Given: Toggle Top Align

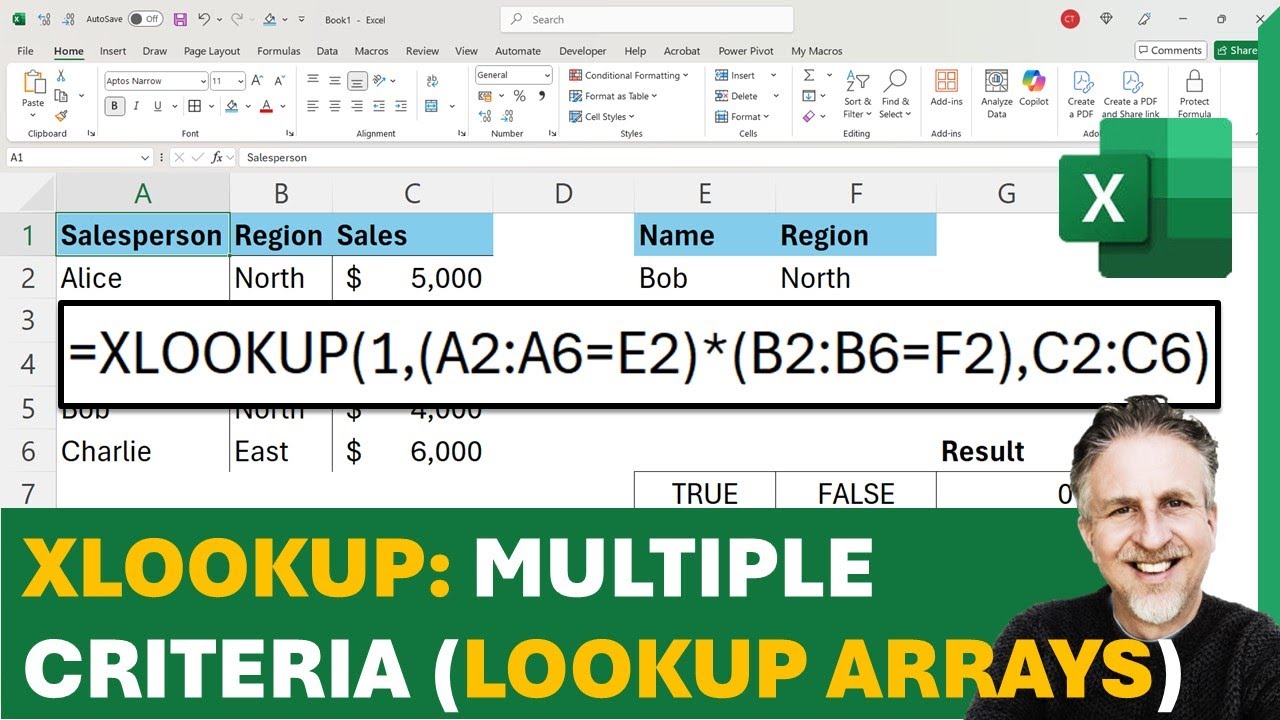Looking at the screenshot, I should click(x=313, y=81).
